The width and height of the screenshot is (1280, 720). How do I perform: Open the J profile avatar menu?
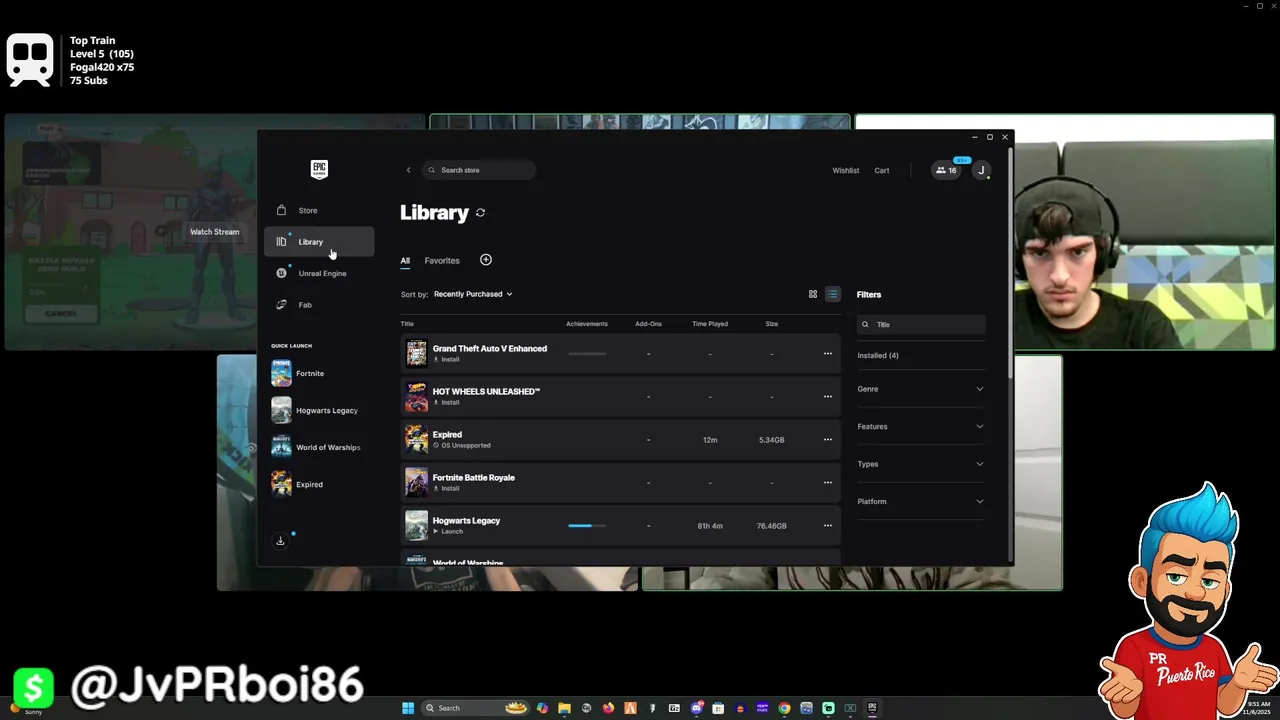click(981, 170)
